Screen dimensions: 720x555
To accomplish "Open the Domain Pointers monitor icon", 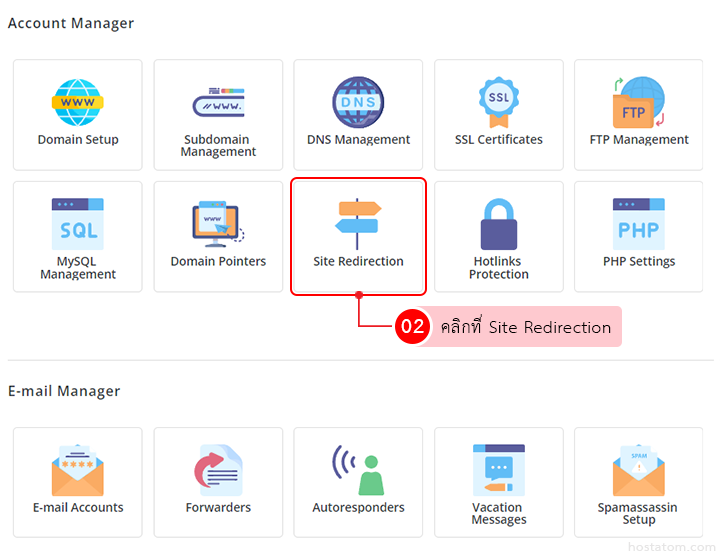I will [218, 224].
